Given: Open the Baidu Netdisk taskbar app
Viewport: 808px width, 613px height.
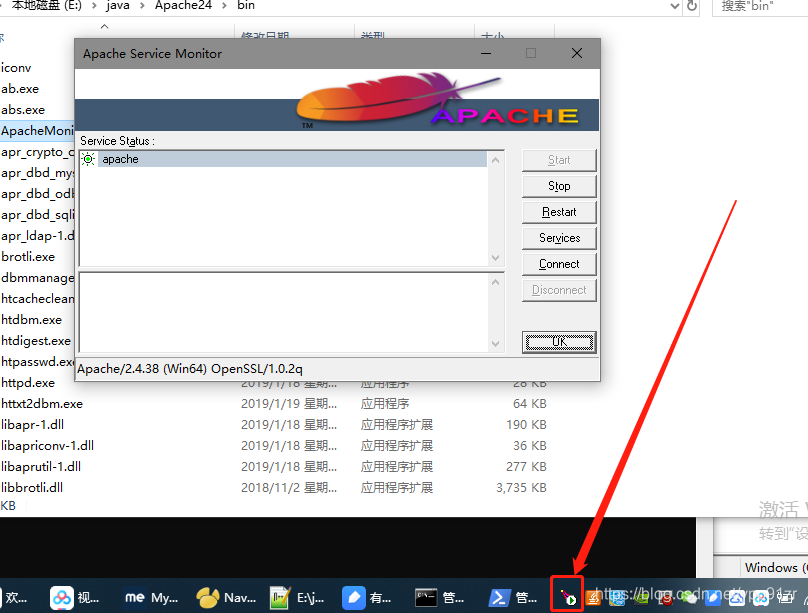Looking at the screenshot, I should coord(75,598).
